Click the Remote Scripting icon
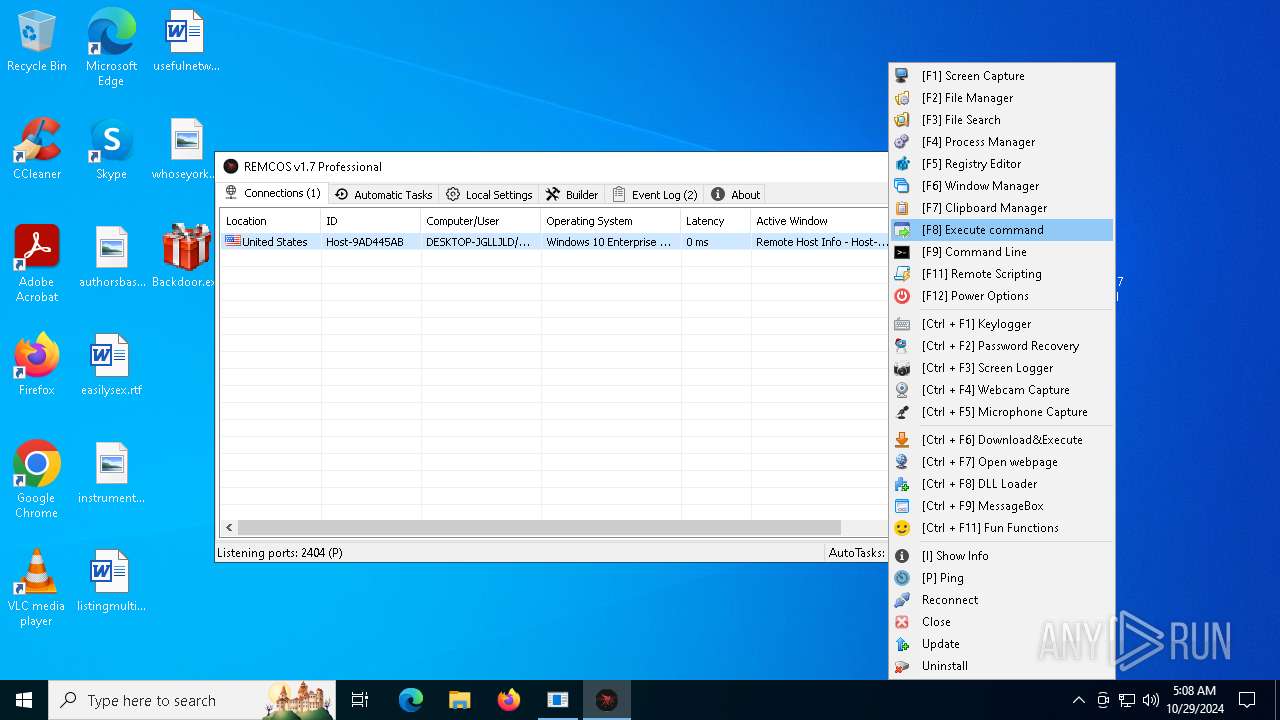The width and height of the screenshot is (1280, 720). coord(902,274)
